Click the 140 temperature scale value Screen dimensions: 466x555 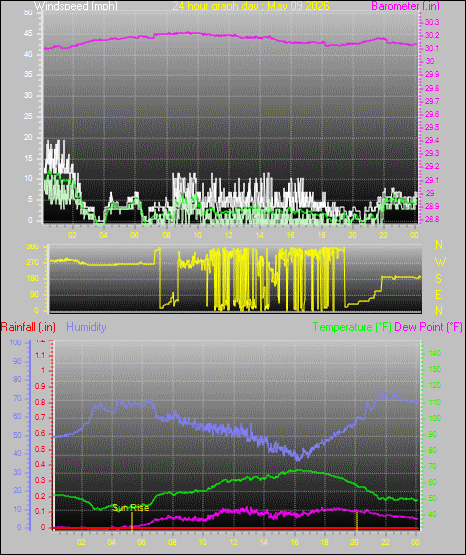tap(434, 353)
